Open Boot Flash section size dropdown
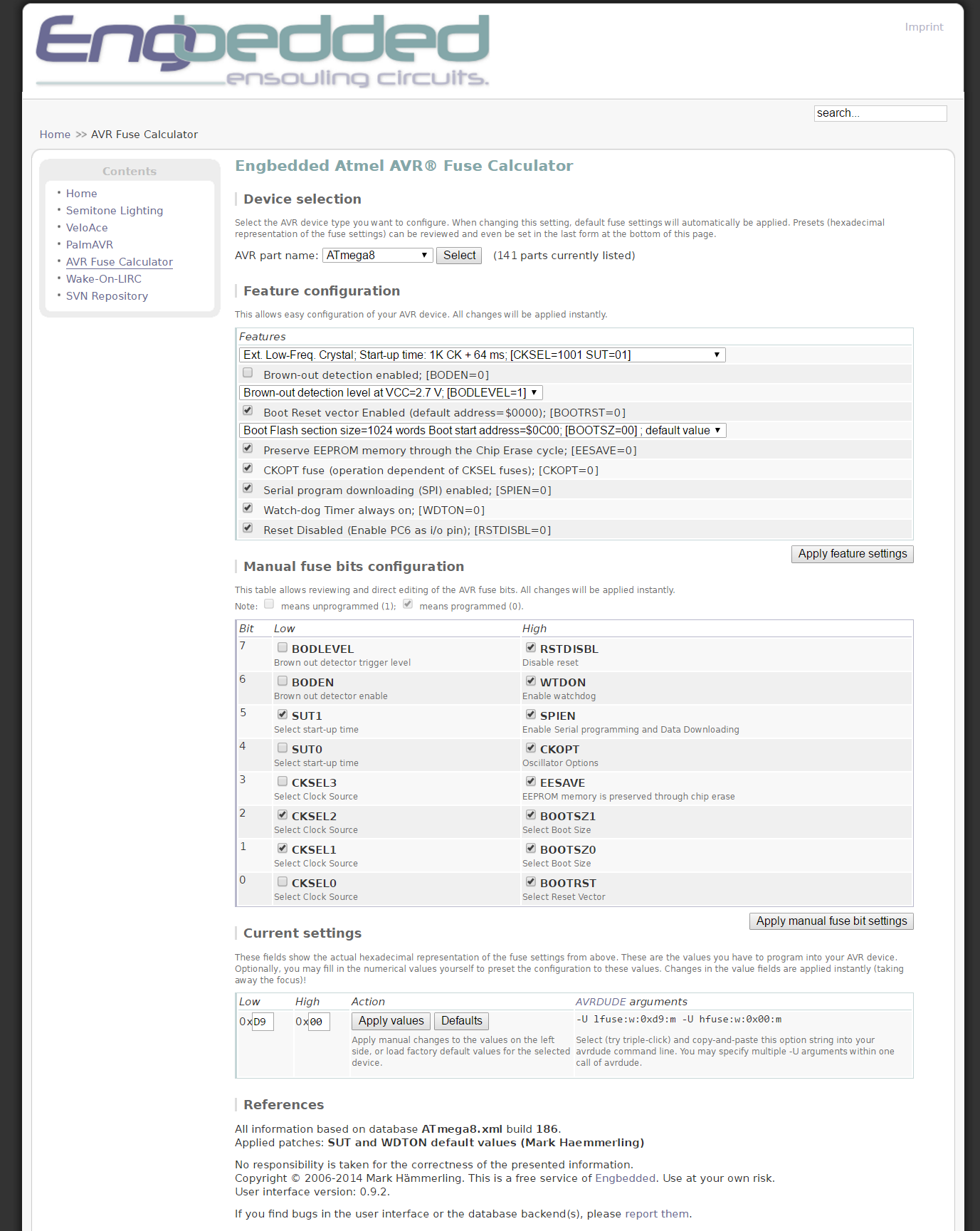The width and height of the screenshot is (980, 1231). point(483,430)
